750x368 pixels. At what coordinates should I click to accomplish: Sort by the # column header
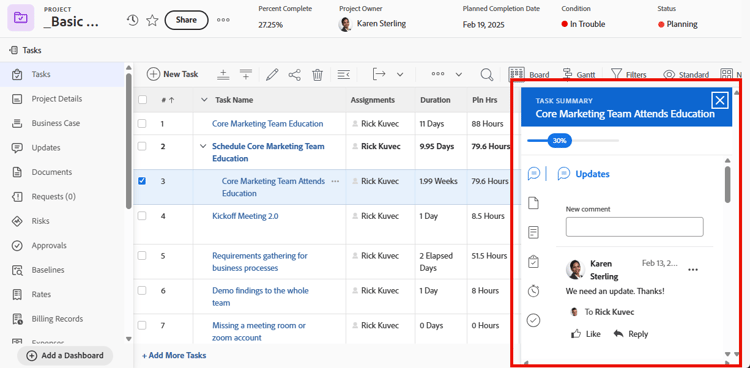click(x=167, y=100)
